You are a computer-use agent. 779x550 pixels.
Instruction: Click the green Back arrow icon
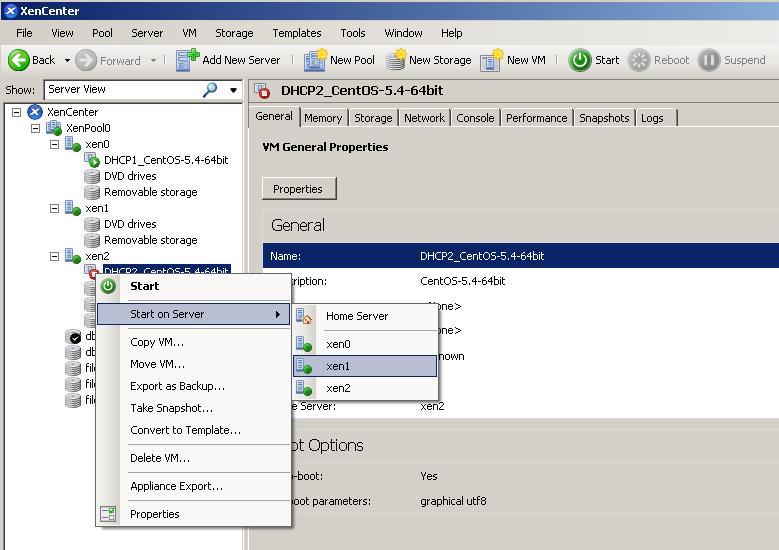tap(19, 60)
